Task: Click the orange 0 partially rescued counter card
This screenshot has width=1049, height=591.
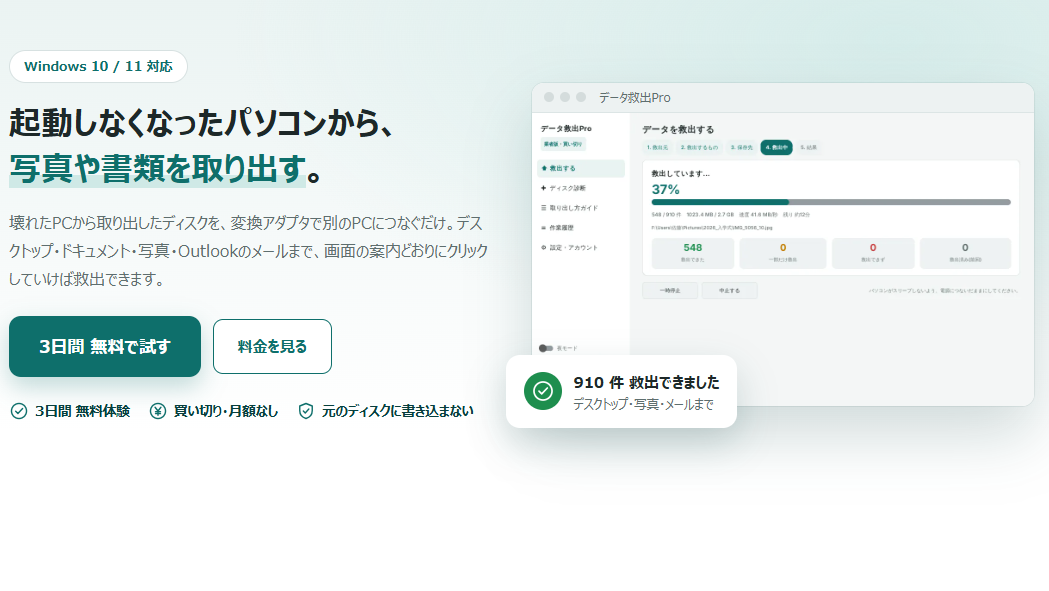Action: (783, 253)
